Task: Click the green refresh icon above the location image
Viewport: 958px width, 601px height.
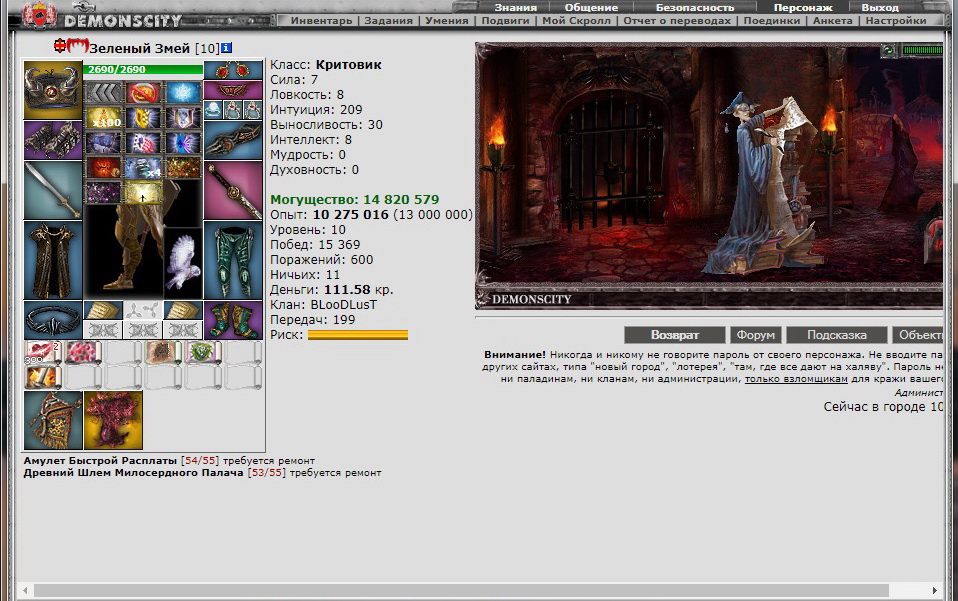Action: [x=889, y=50]
